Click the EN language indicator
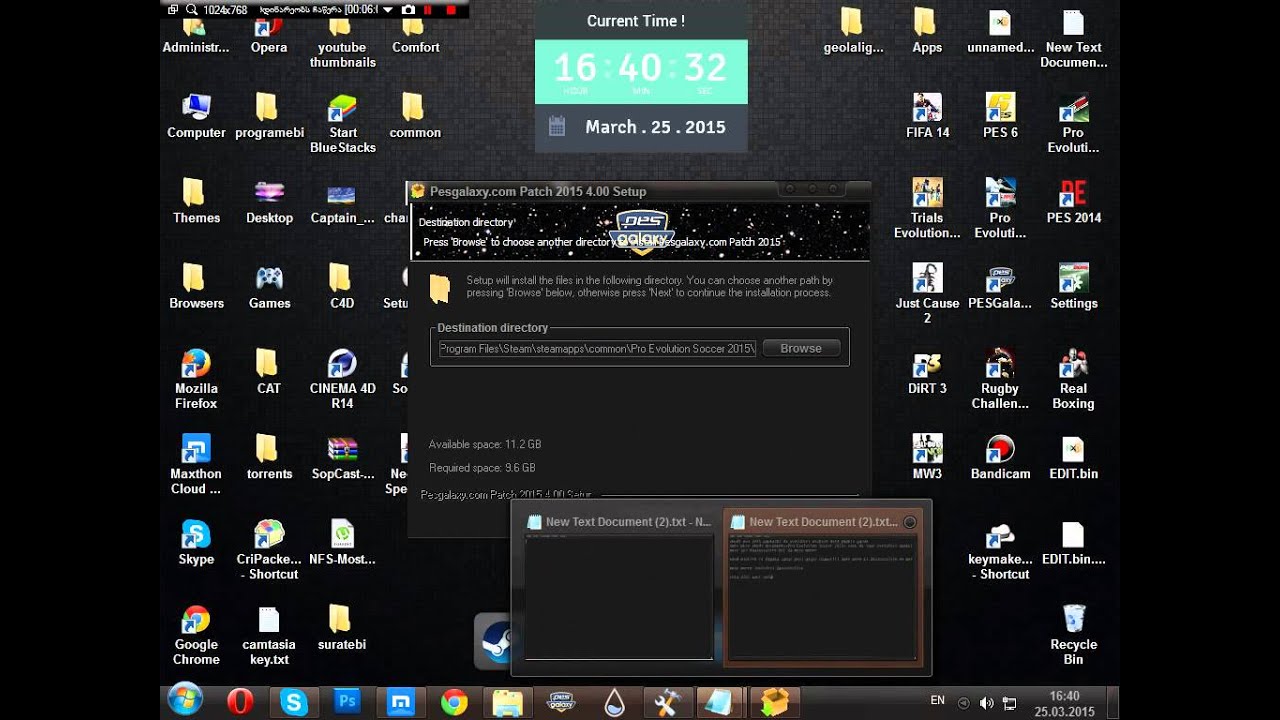The image size is (1280, 720). 938,701
